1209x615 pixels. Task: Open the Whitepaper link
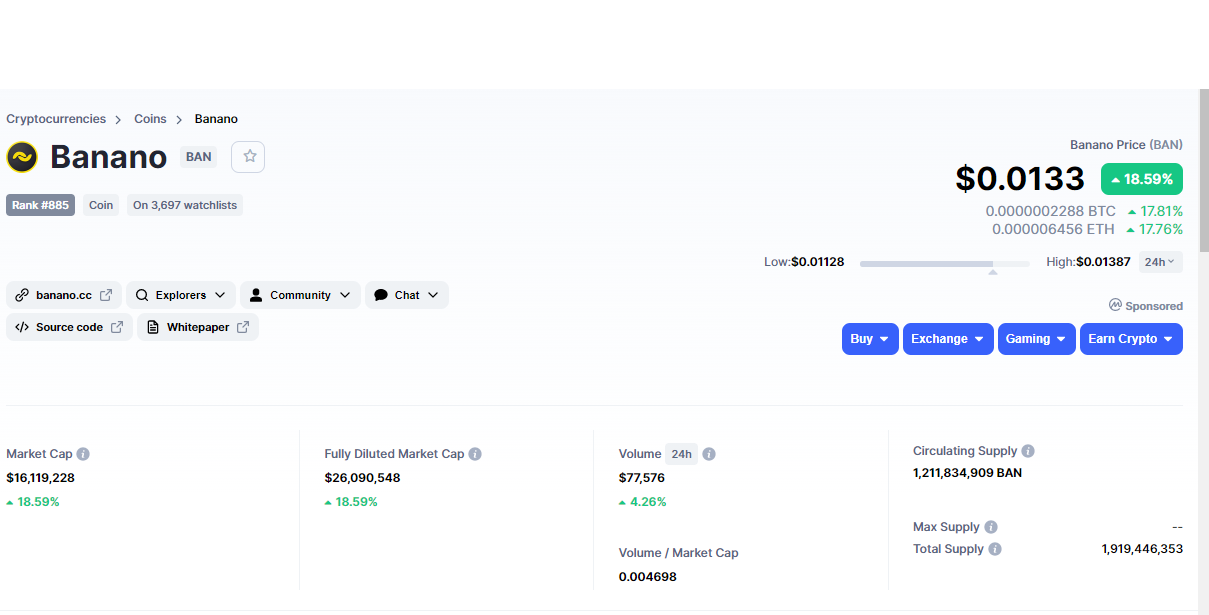198,327
